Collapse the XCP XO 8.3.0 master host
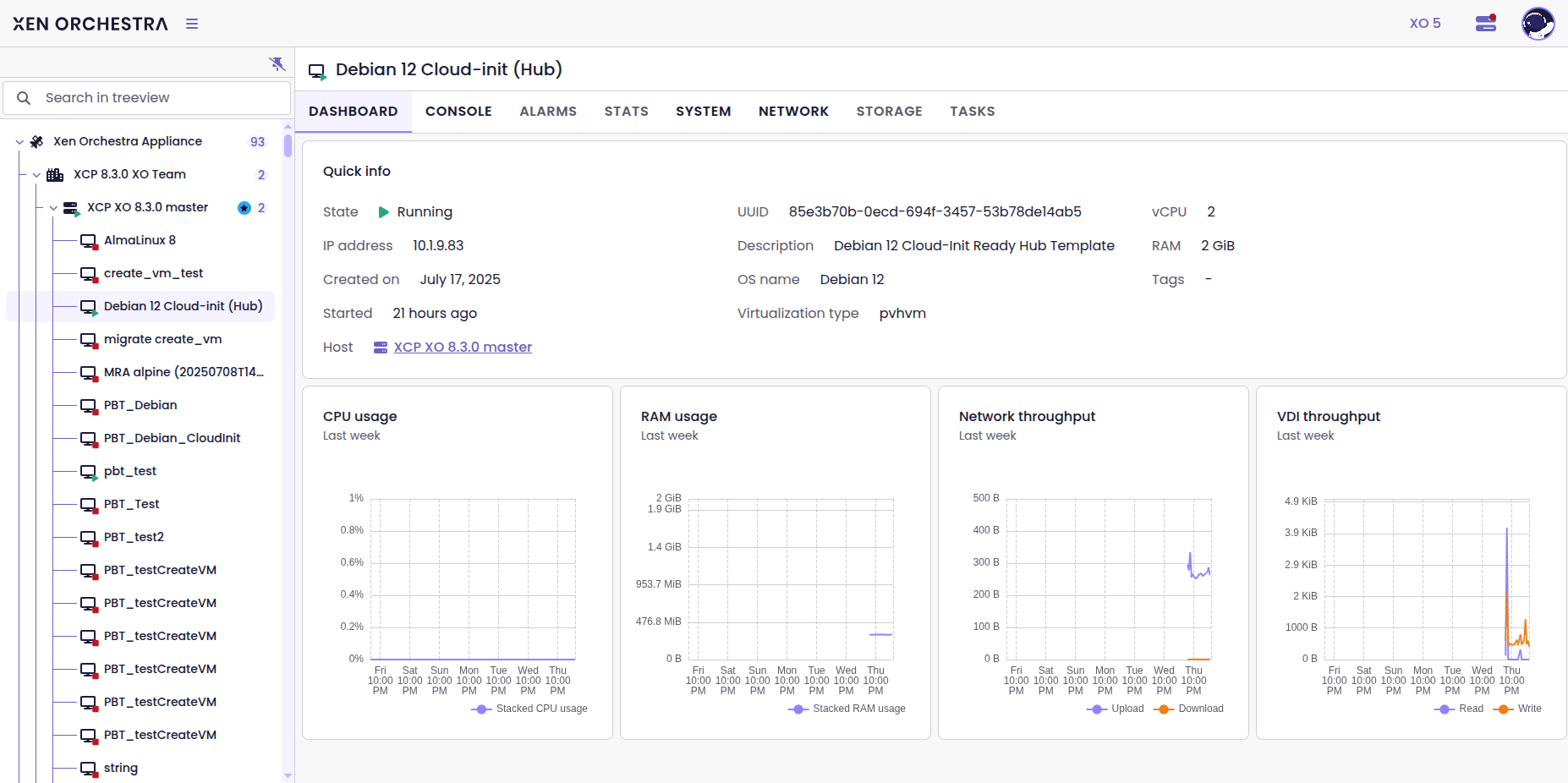The image size is (1568, 783). (53, 208)
